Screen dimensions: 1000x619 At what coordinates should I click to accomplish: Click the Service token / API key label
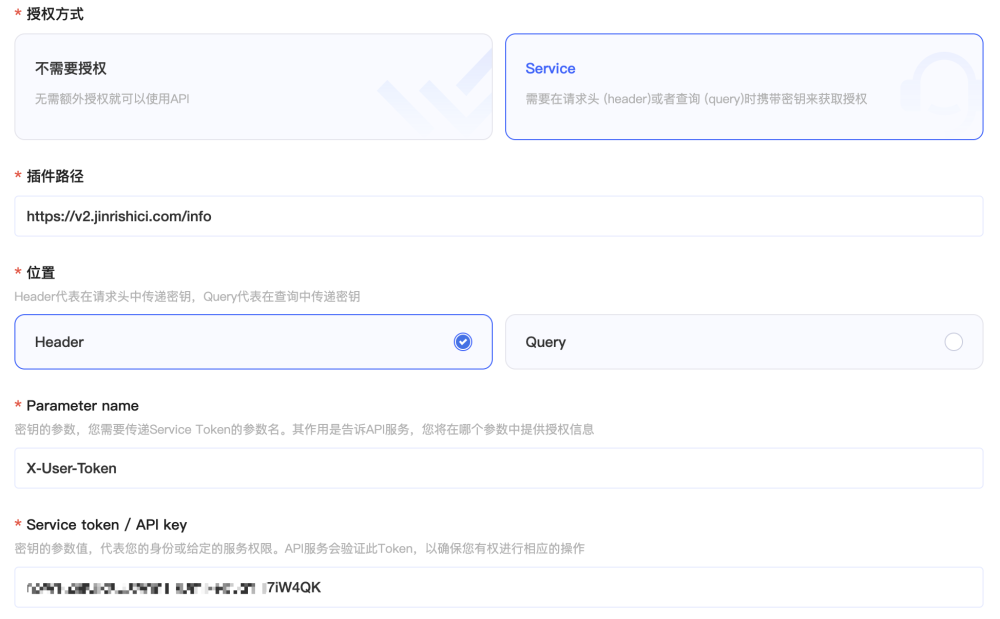(106, 524)
